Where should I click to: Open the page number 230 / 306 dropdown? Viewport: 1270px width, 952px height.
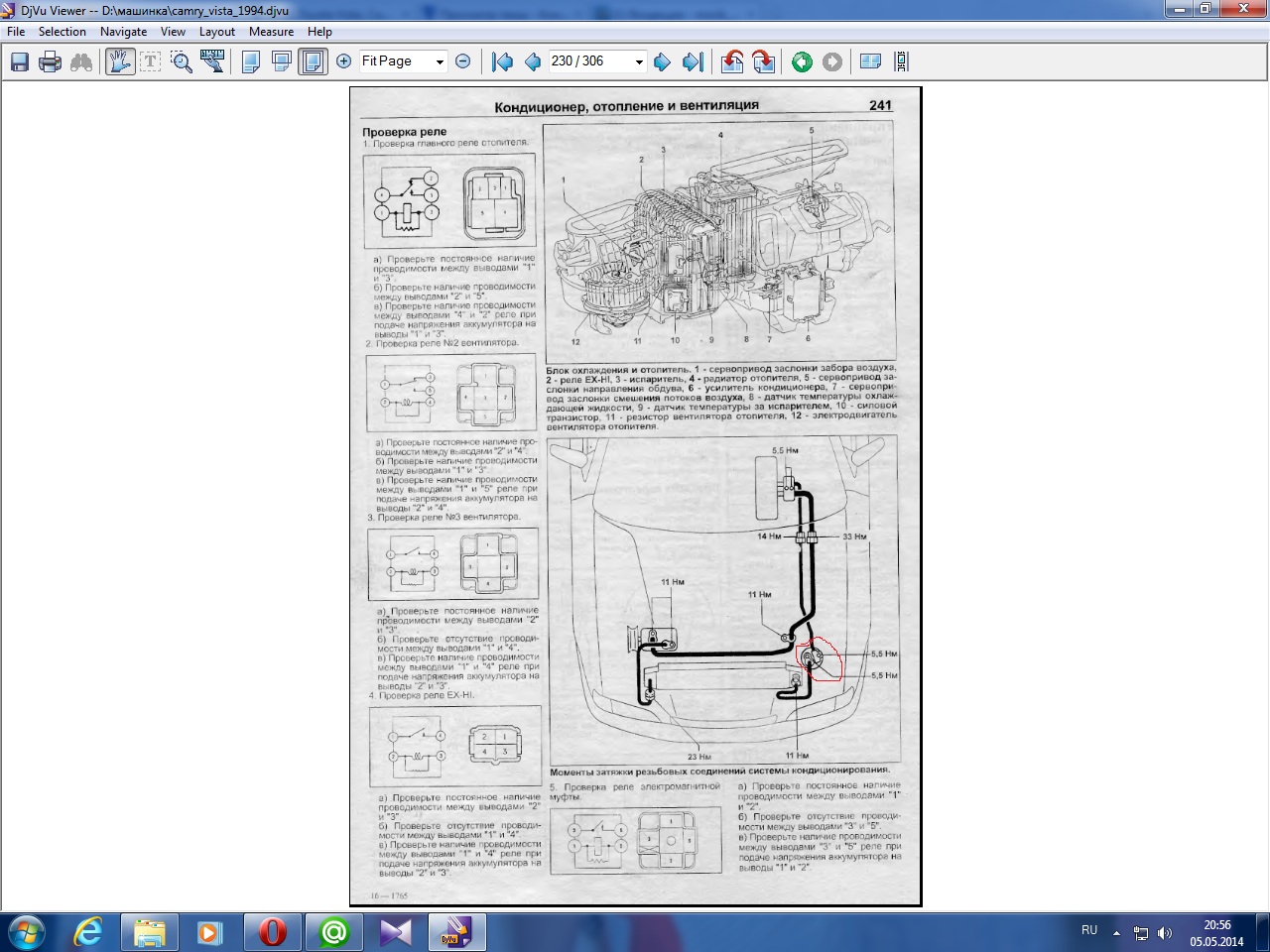[x=639, y=61]
